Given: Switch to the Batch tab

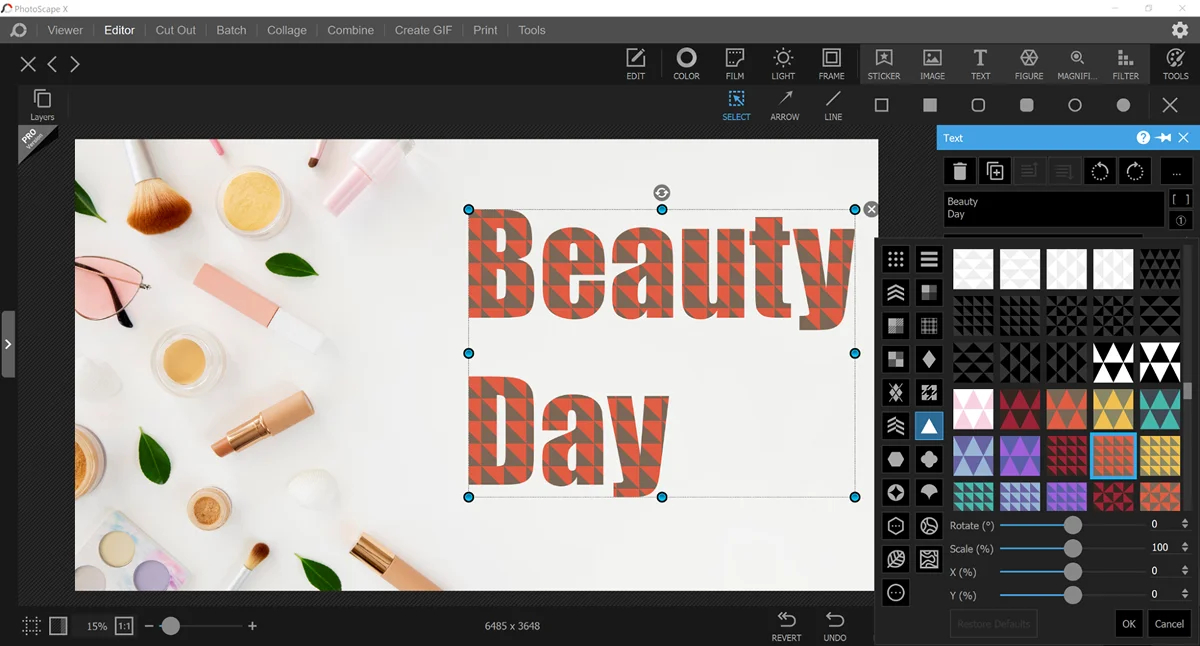Looking at the screenshot, I should pos(231,30).
